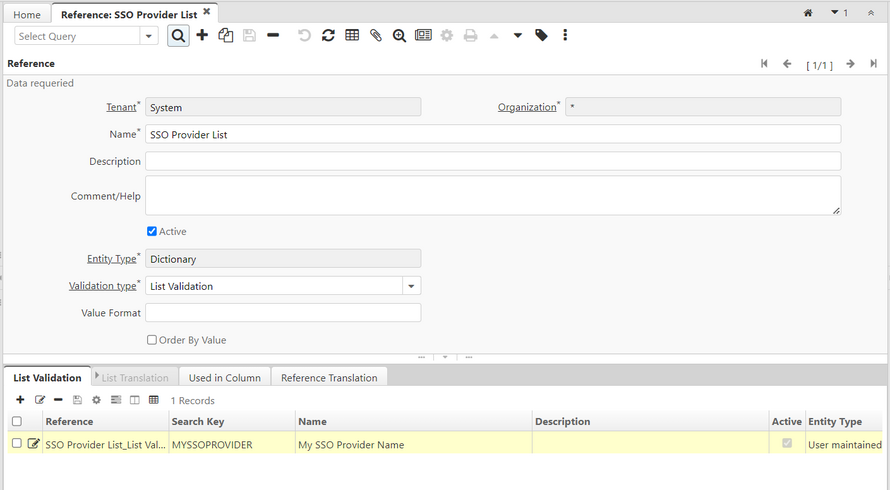
Task: Click into the Description text field
Action: click(x=492, y=161)
